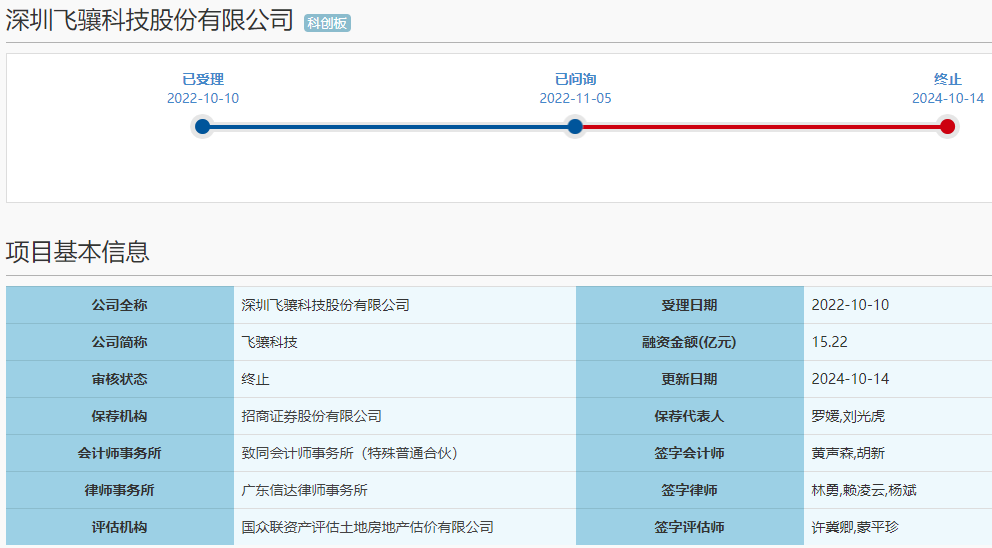
Task: Click the 会计师事务所 header cell
Action: [120, 453]
